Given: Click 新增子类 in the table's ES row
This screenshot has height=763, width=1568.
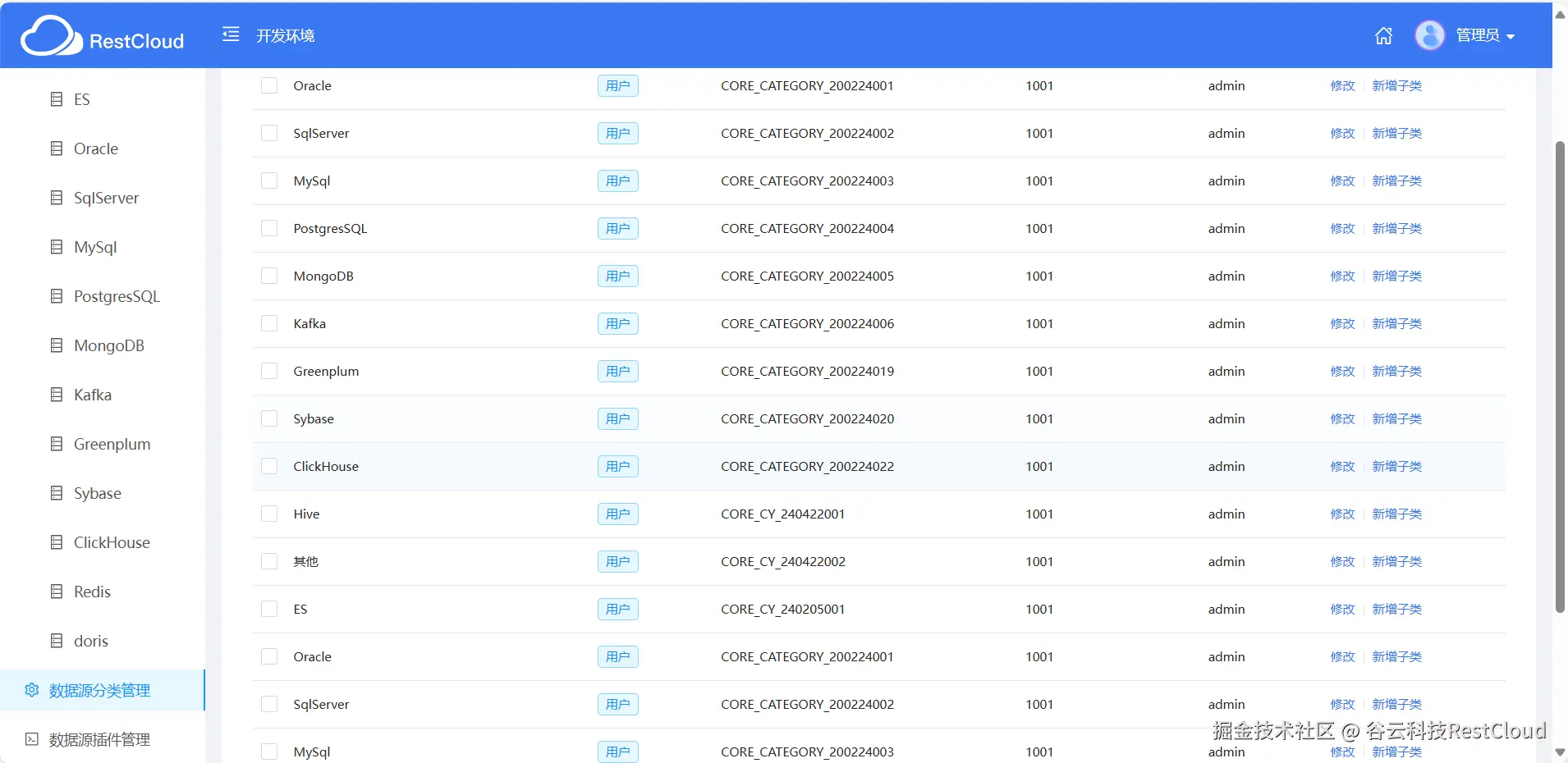Looking at the screenshot, I should tap(1396, 609).
